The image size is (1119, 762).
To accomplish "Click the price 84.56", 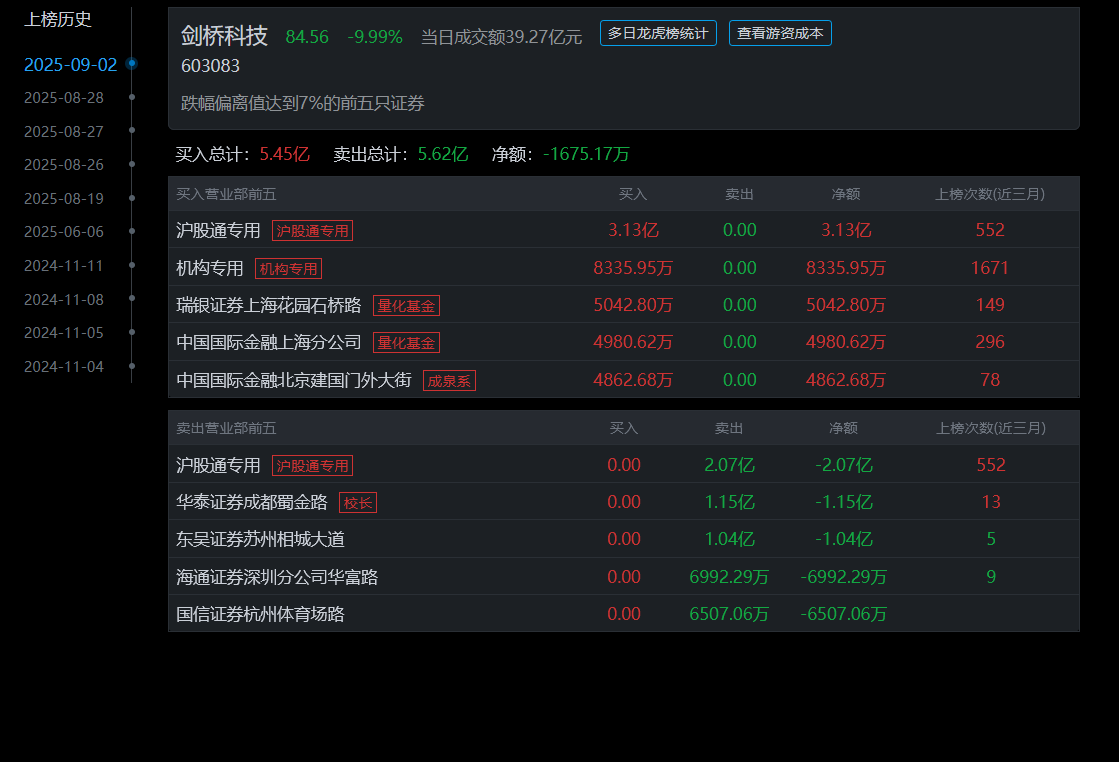I will pos(307,37).
